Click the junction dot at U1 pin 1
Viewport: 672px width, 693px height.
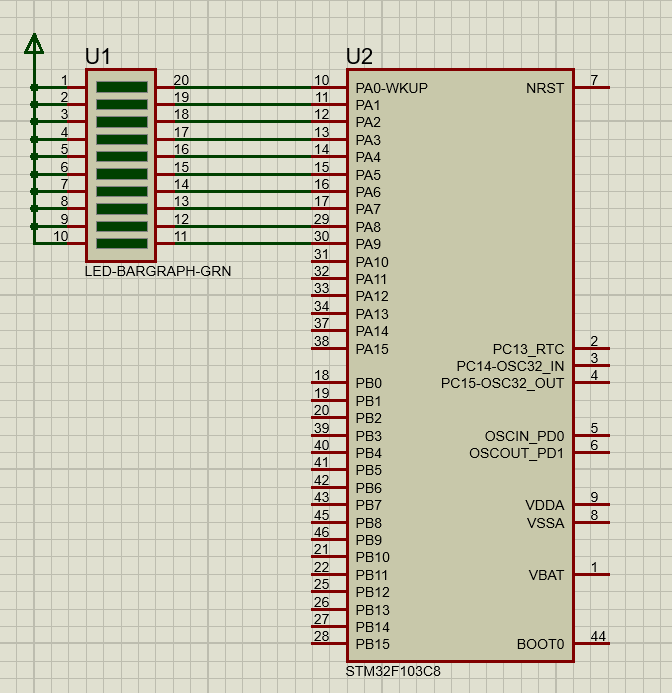click(34, 88)
